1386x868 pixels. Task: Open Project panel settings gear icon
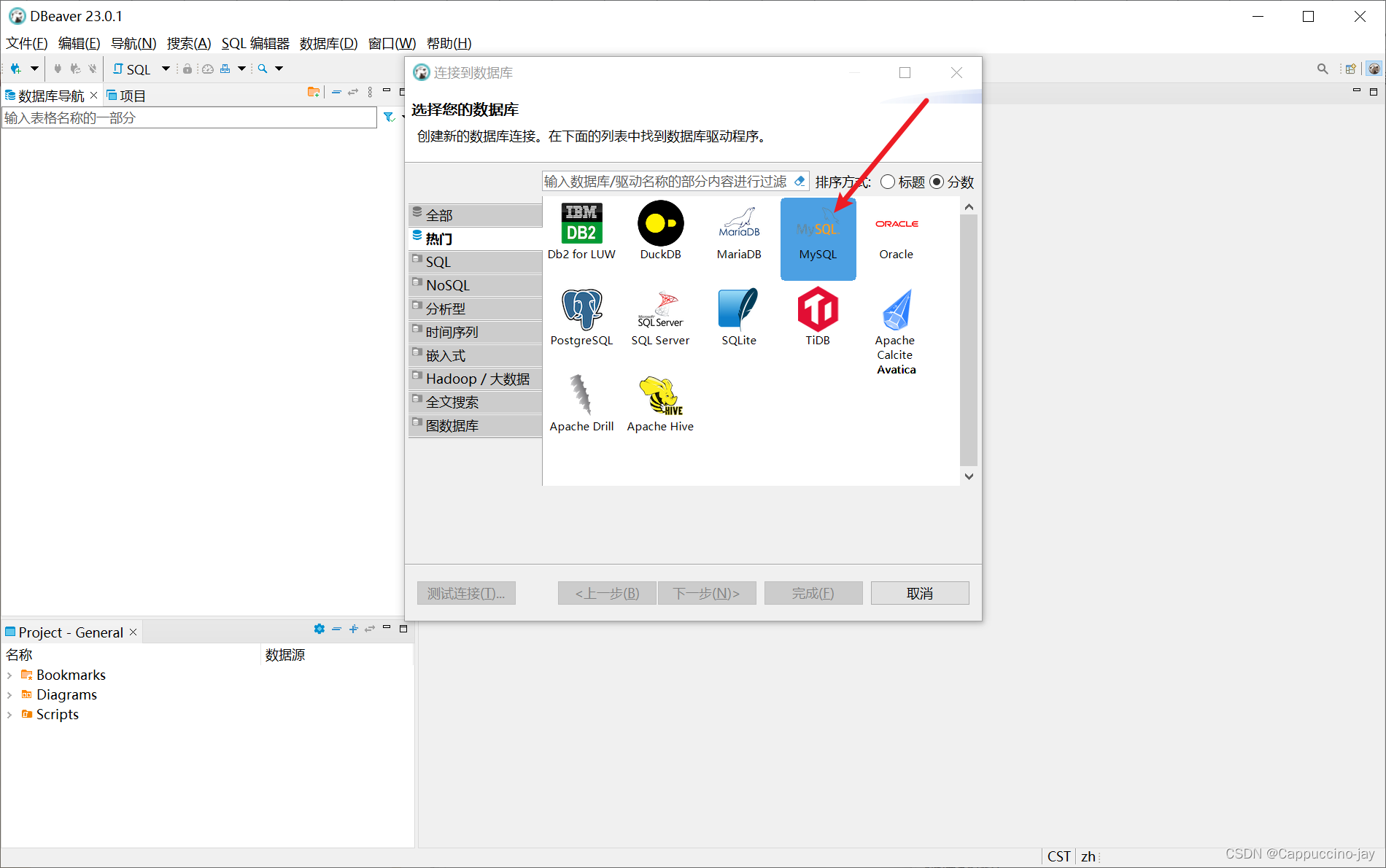(x=319, y=629)
